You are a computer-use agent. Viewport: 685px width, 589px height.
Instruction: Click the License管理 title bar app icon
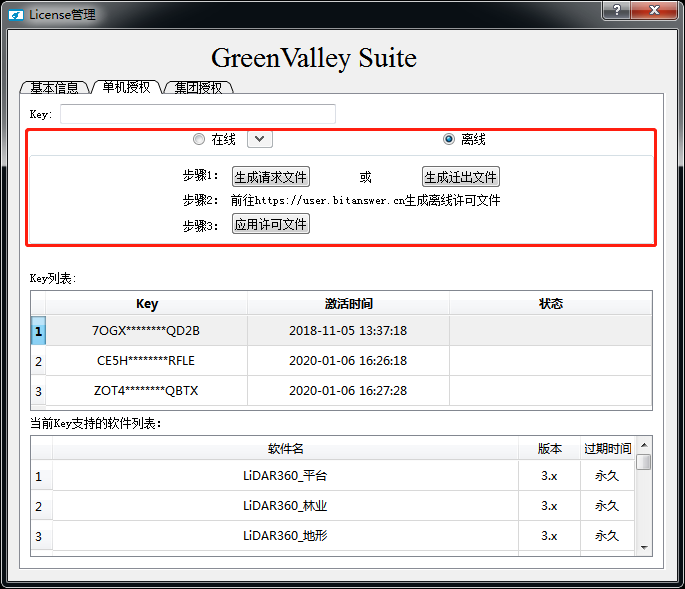pyautogui.click(x=16, y=15)
